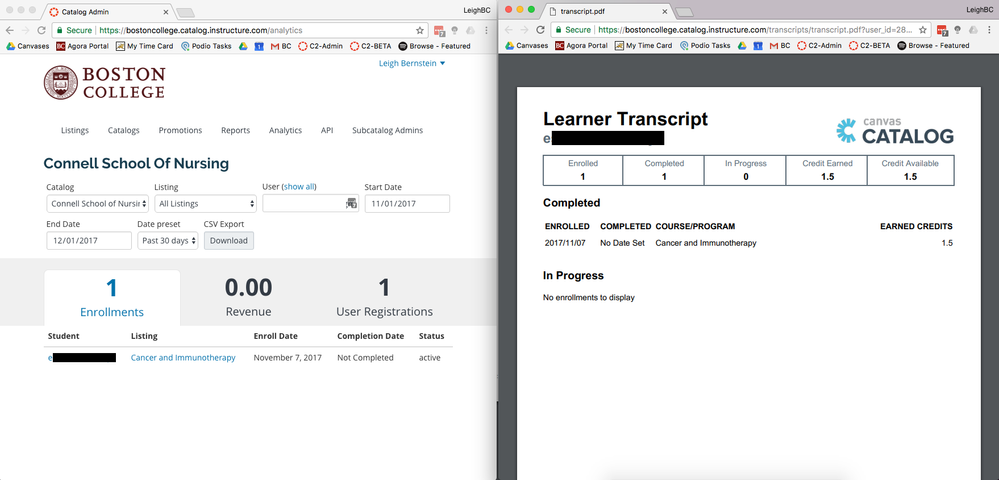Open C2-Admin bookmark in Catalog Admin window
Image resolution: width=999 pixels, height=480 pixels.
320,46
